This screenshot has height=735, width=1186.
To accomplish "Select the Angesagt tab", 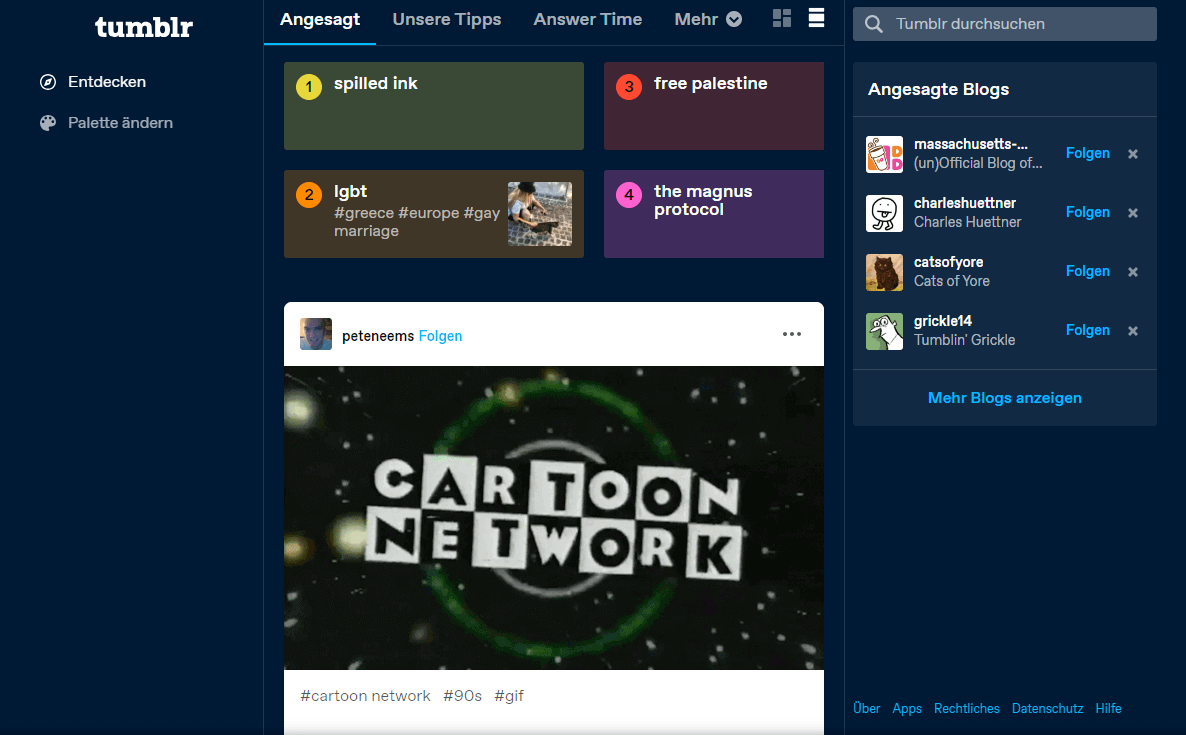I will [320, 20].
